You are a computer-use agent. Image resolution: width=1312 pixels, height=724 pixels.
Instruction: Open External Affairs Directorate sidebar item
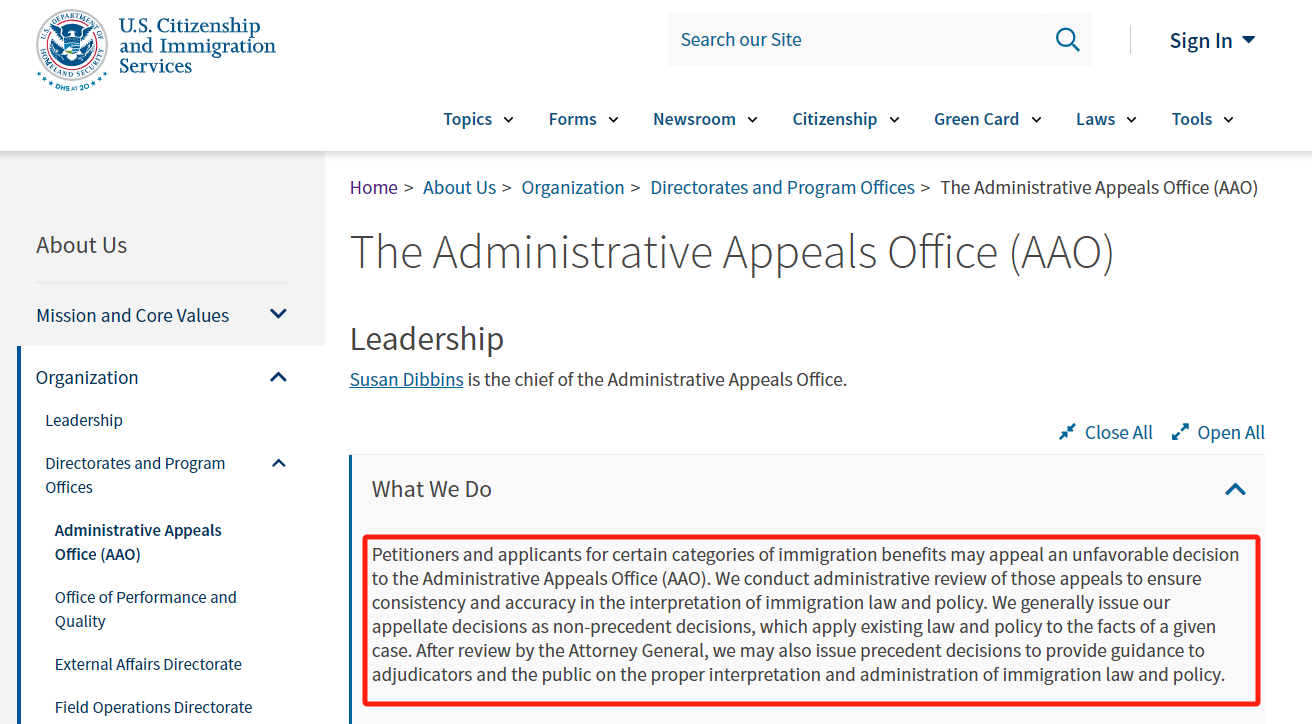148,664
